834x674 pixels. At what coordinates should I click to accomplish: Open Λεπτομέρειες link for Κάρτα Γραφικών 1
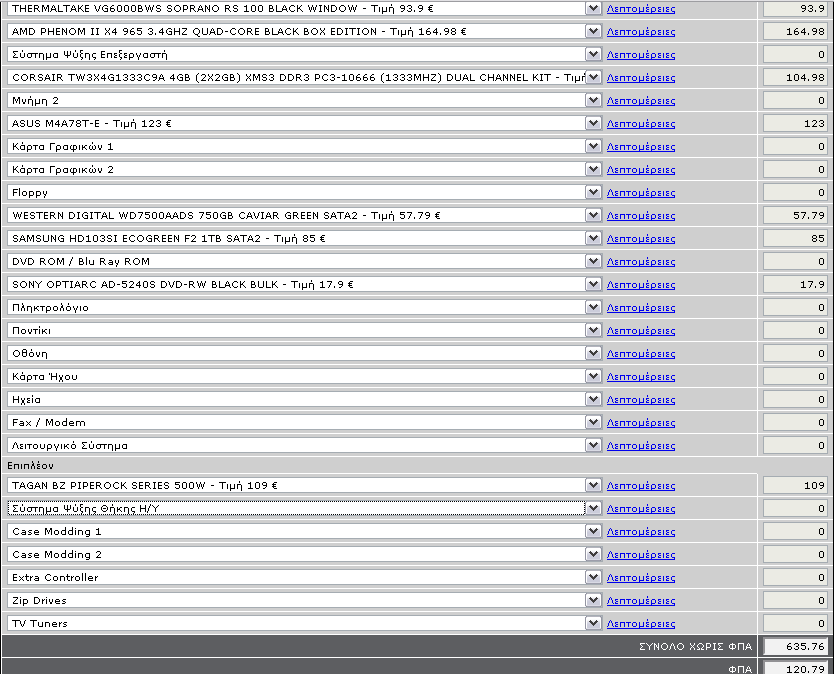(641, 147)
